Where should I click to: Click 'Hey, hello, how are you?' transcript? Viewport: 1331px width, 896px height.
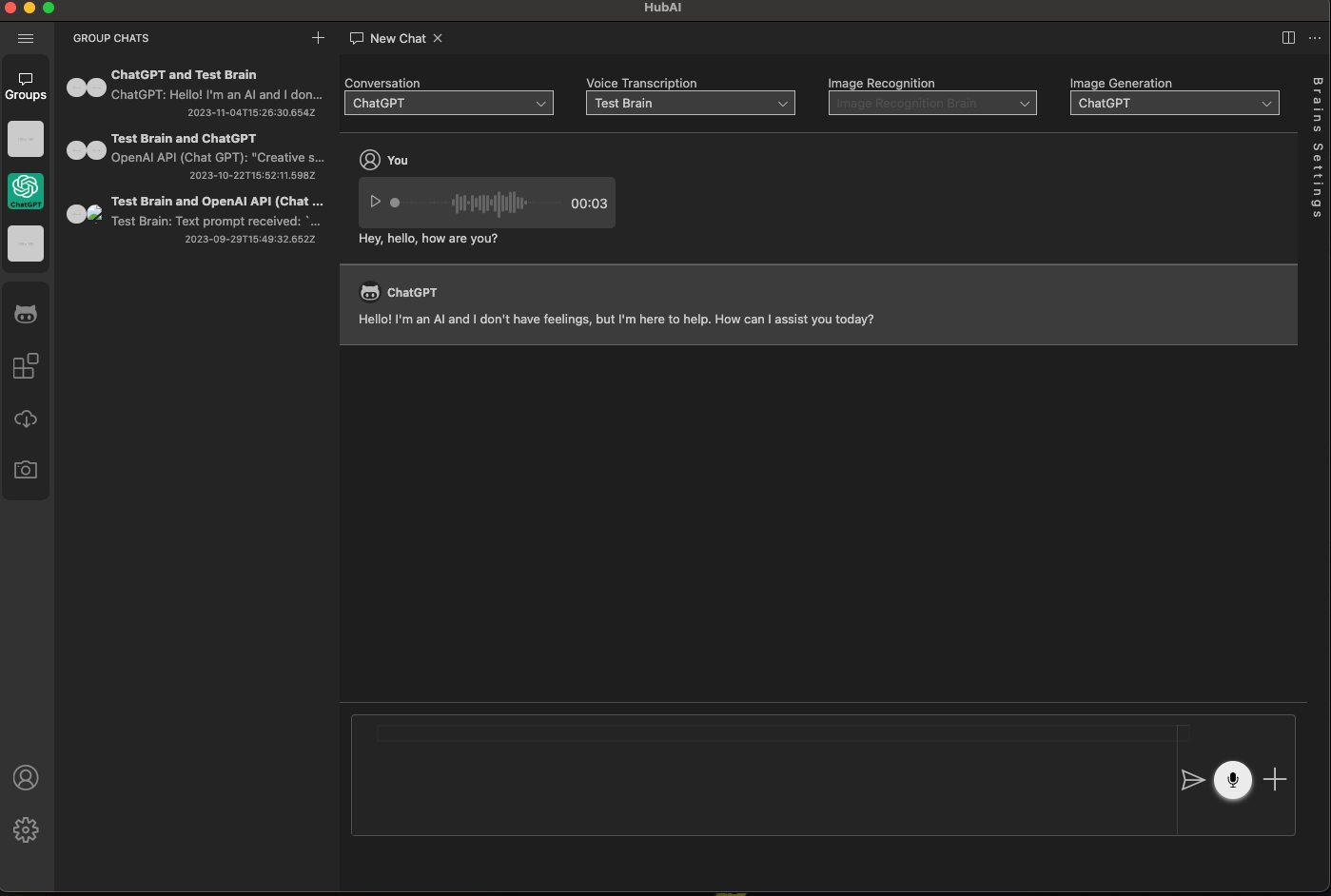(x=428, y=238)
